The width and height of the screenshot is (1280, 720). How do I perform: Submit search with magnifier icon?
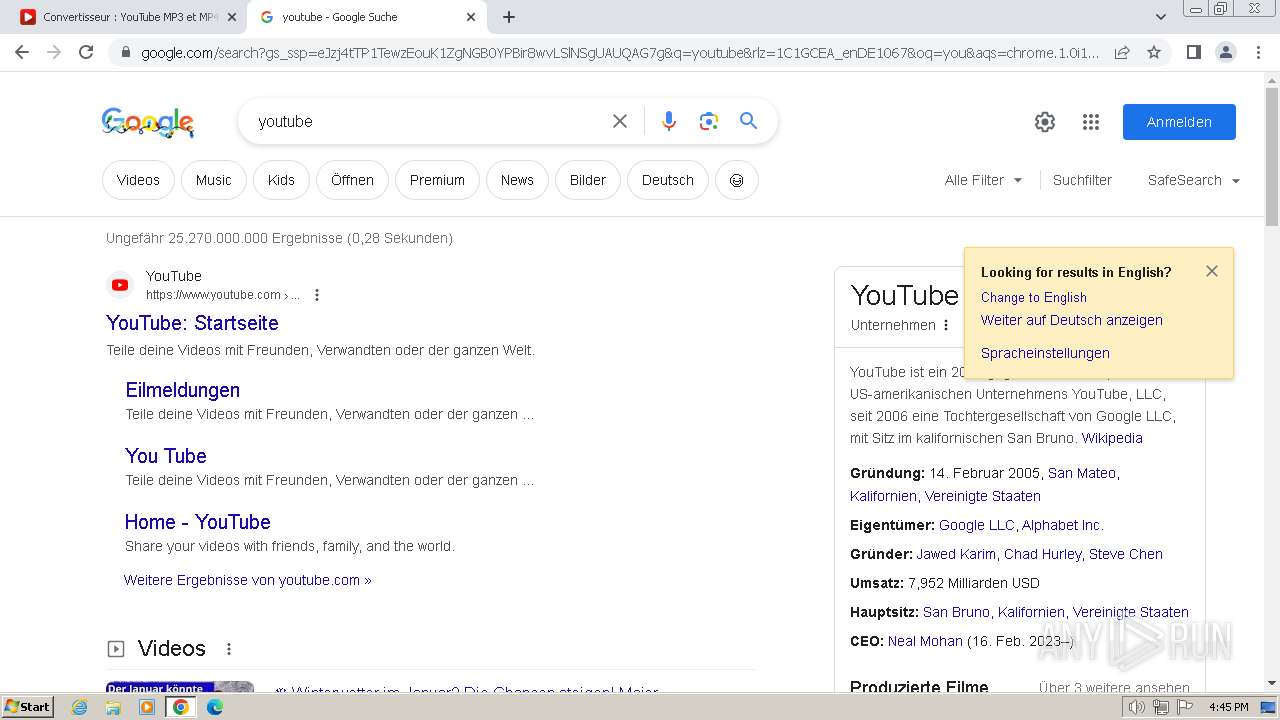coord(748,121)
